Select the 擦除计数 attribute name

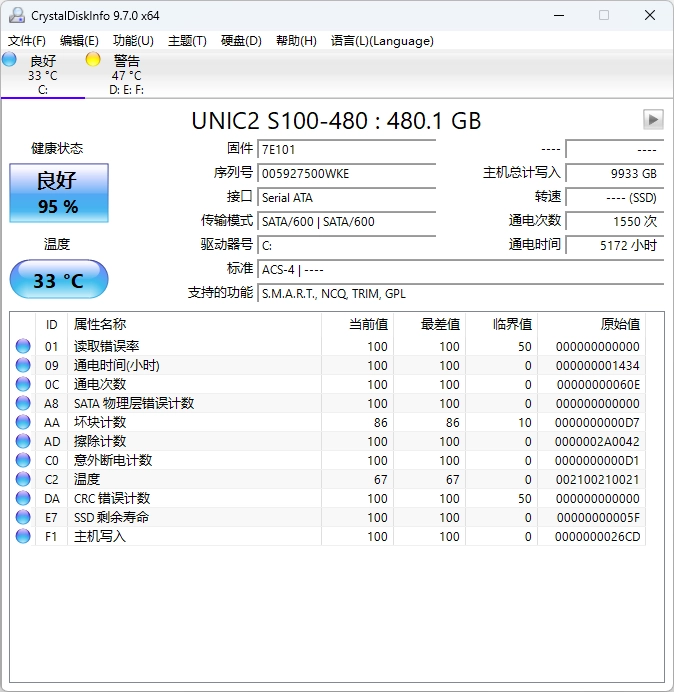click(x=100, y=441)
